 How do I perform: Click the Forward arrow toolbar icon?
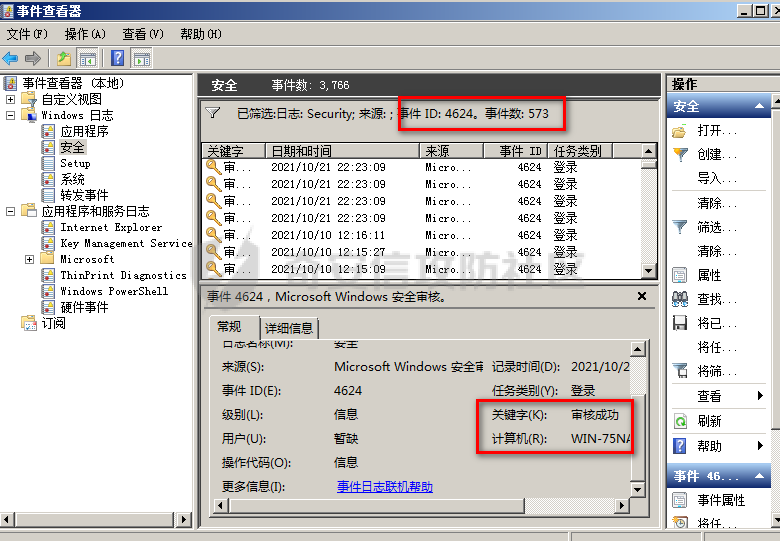tap(33, 58)
